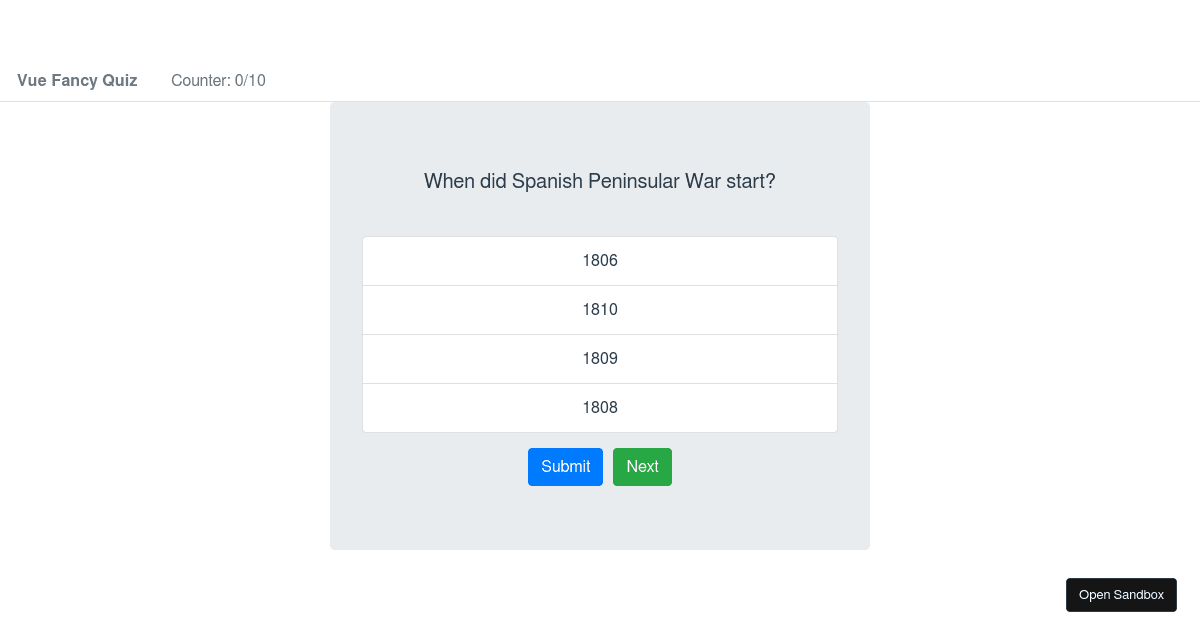Submit the chosen quiz answer
Image resolution: width=1200 pixels, height=630 pixels.
565,467
